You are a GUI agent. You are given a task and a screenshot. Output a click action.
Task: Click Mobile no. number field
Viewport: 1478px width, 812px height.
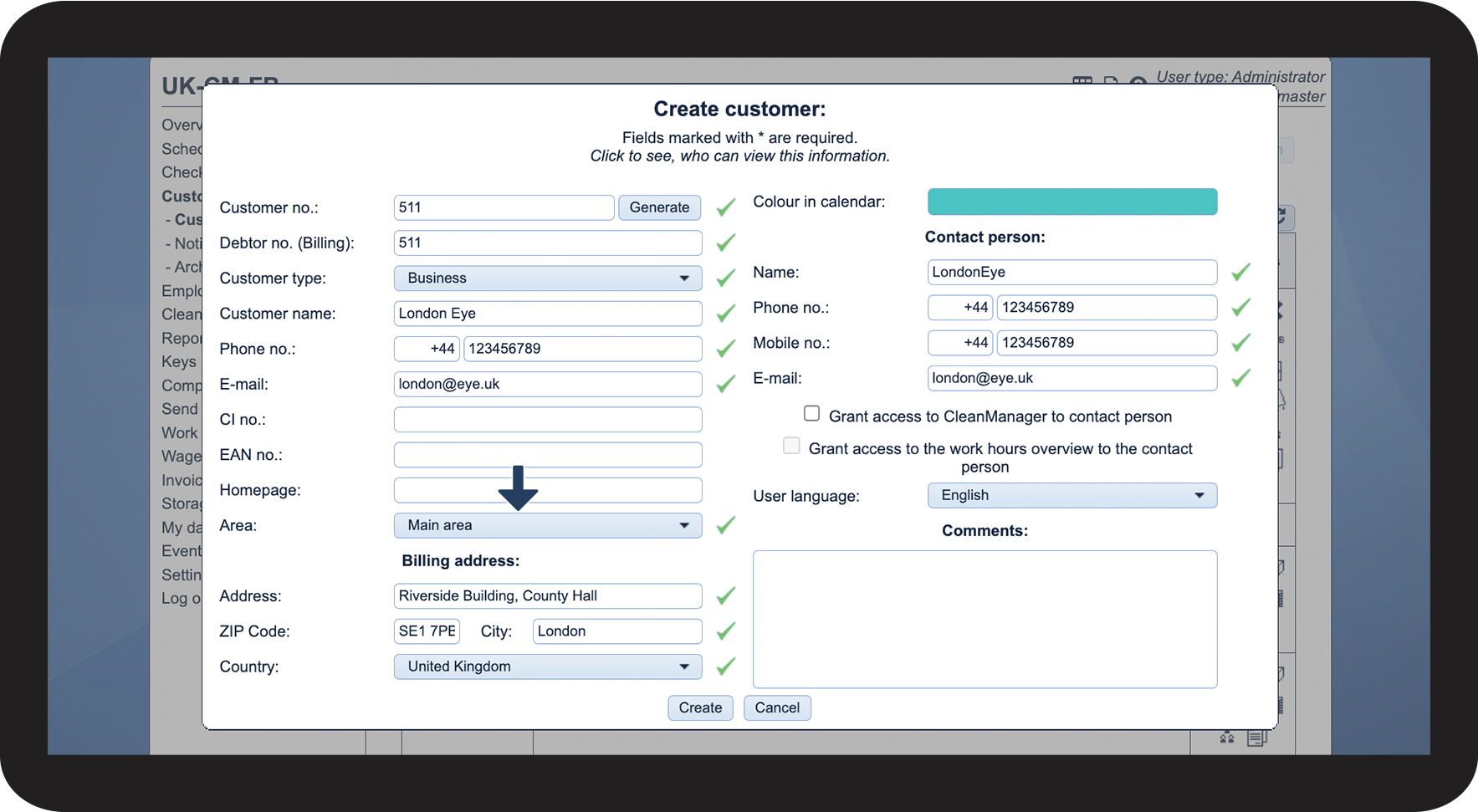1107,342
